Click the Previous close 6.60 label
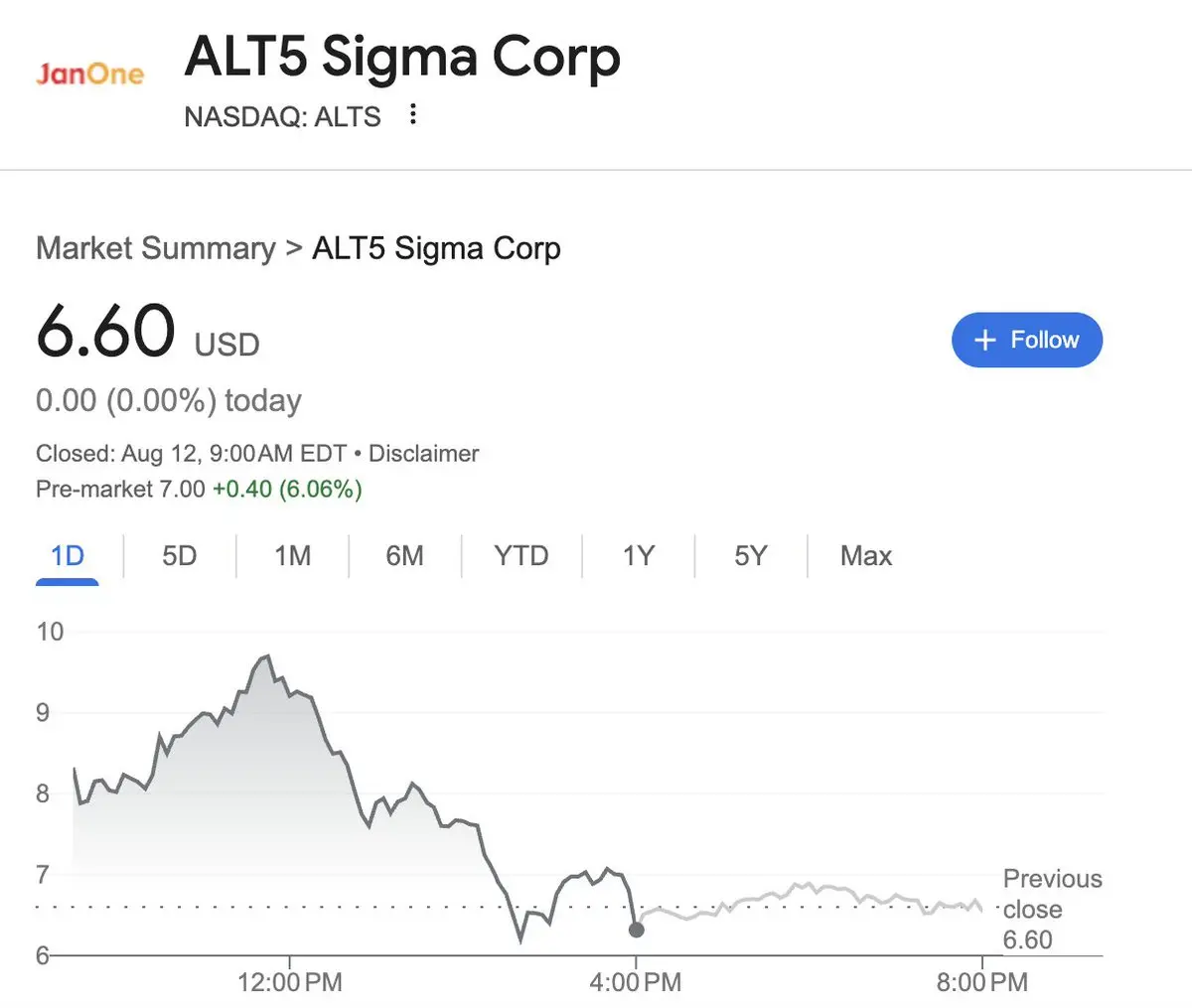Image resolution: width=1192 pixels, height=1008 pixels. (1052, 909)
